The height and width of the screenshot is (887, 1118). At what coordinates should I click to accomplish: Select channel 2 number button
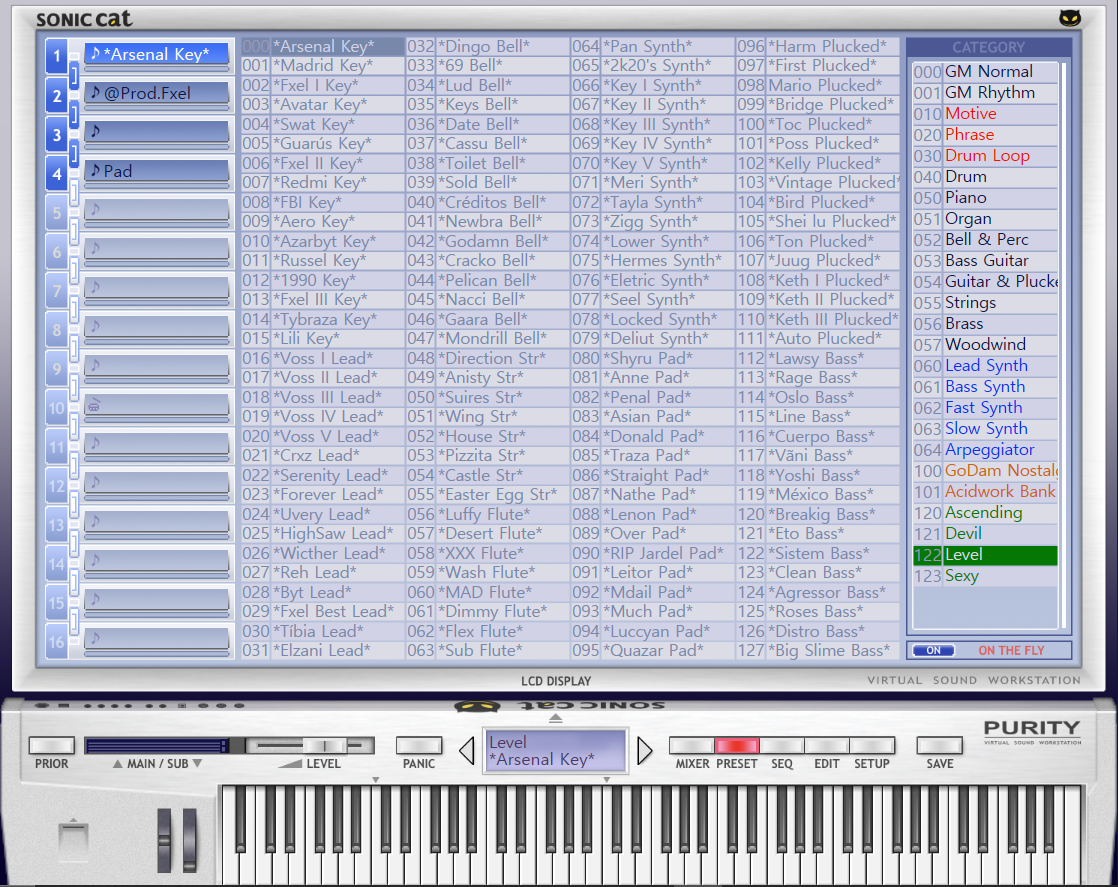(57, 96)
